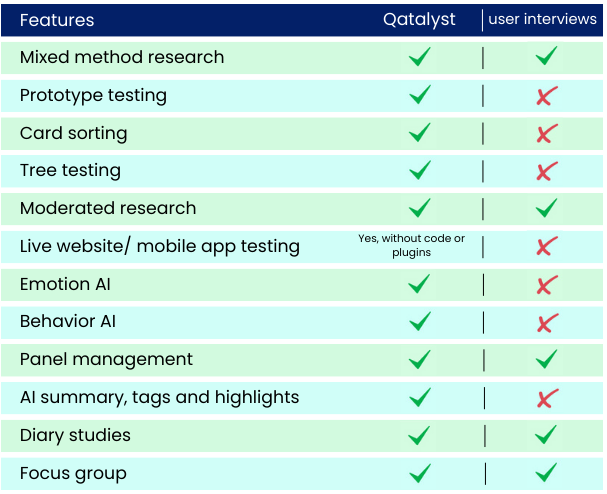Click the Features header label
This screenshot has height=494, width=607.
click(x=57, y=20)
